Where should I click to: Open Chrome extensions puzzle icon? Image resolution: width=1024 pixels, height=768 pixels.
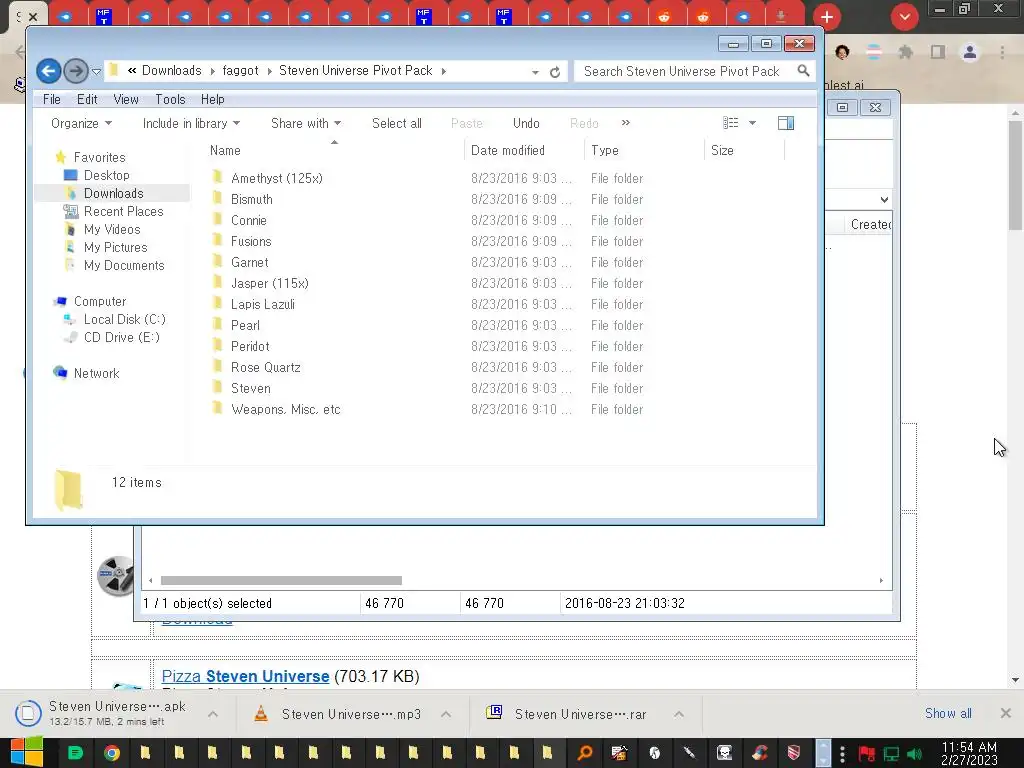coord(905,52)
